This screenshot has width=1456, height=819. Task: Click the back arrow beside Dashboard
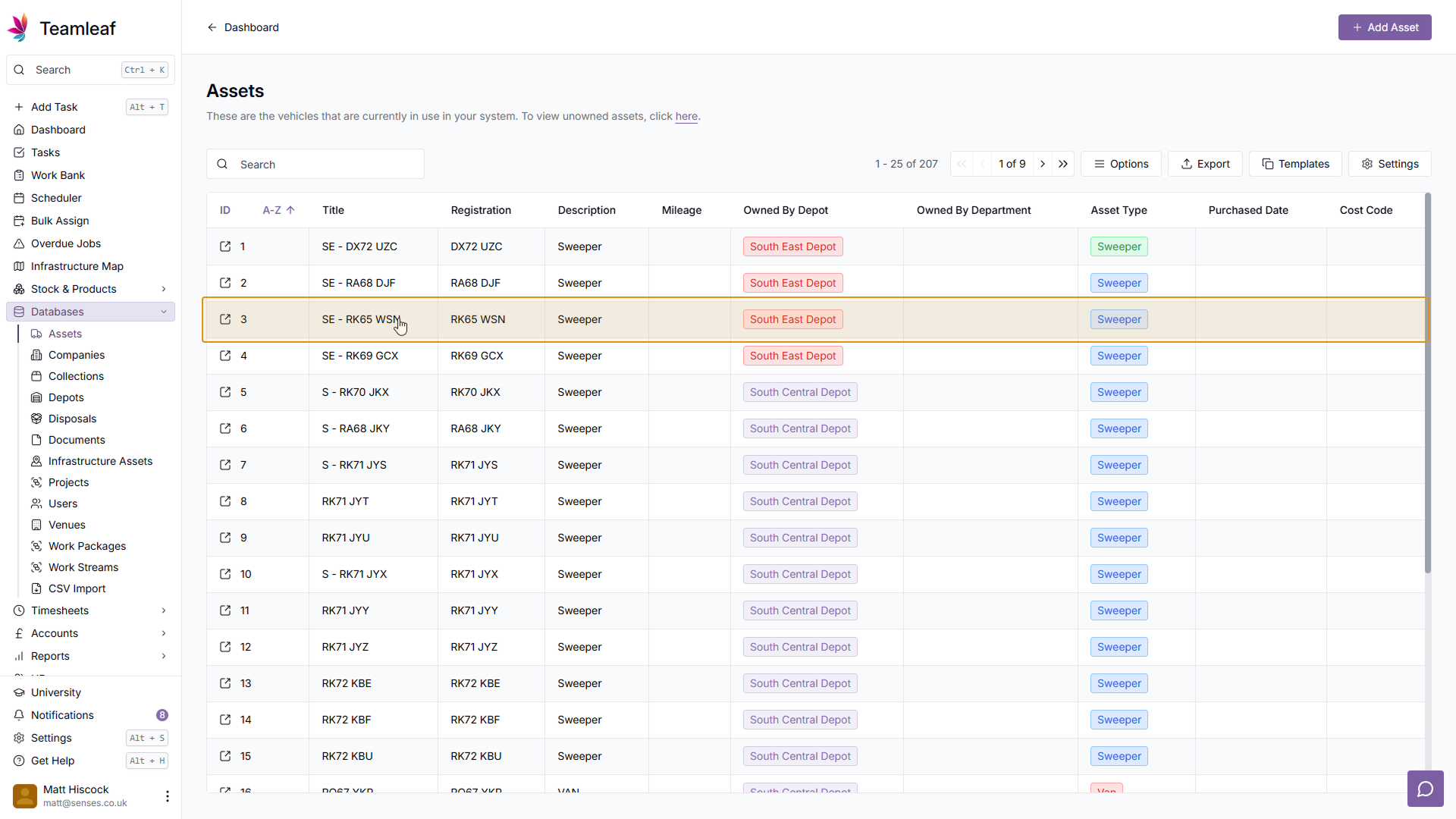(212, 27)
